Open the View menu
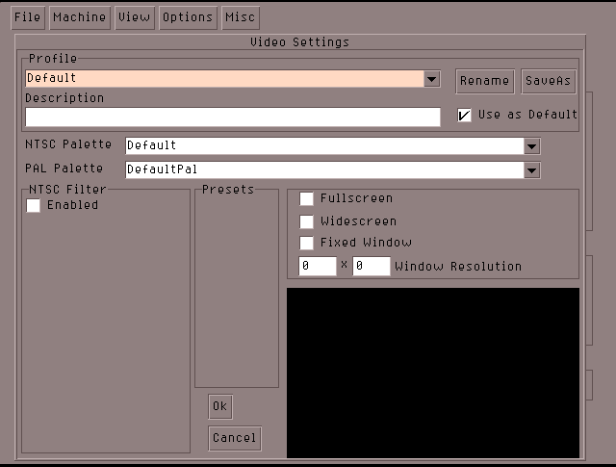Screen dimensions: 616x467 [x=134, y=18]
